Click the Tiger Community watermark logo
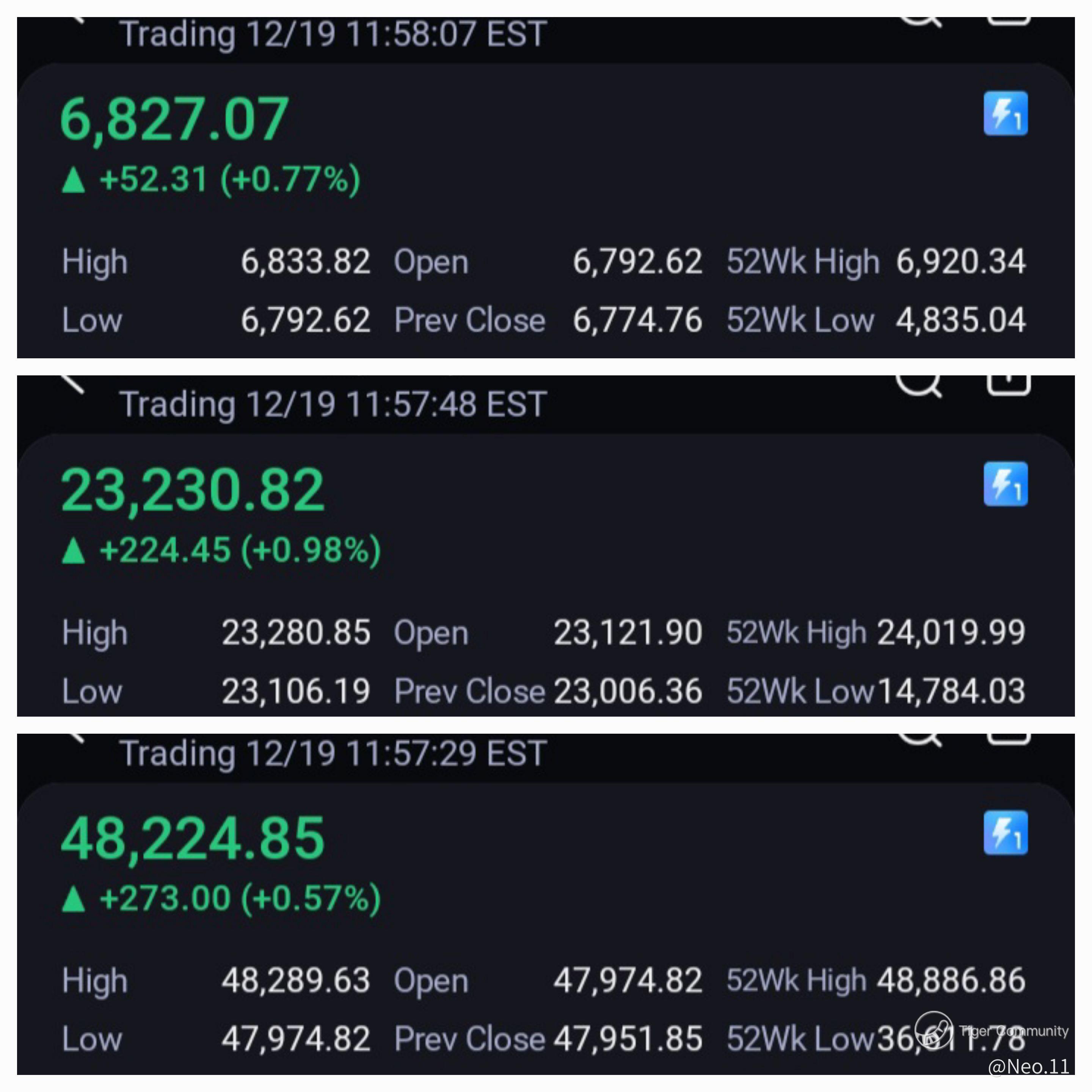Screen dimensions: 1092x1092 (934, 1030)
